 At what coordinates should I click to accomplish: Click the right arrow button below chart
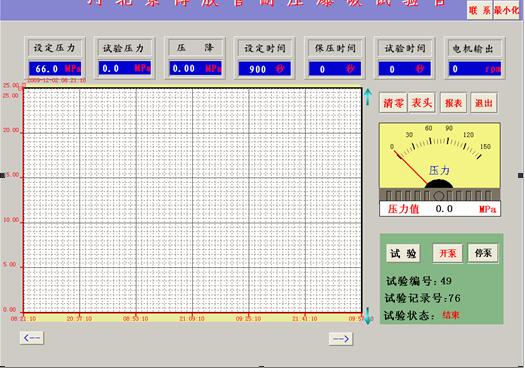tap(341, 339)
